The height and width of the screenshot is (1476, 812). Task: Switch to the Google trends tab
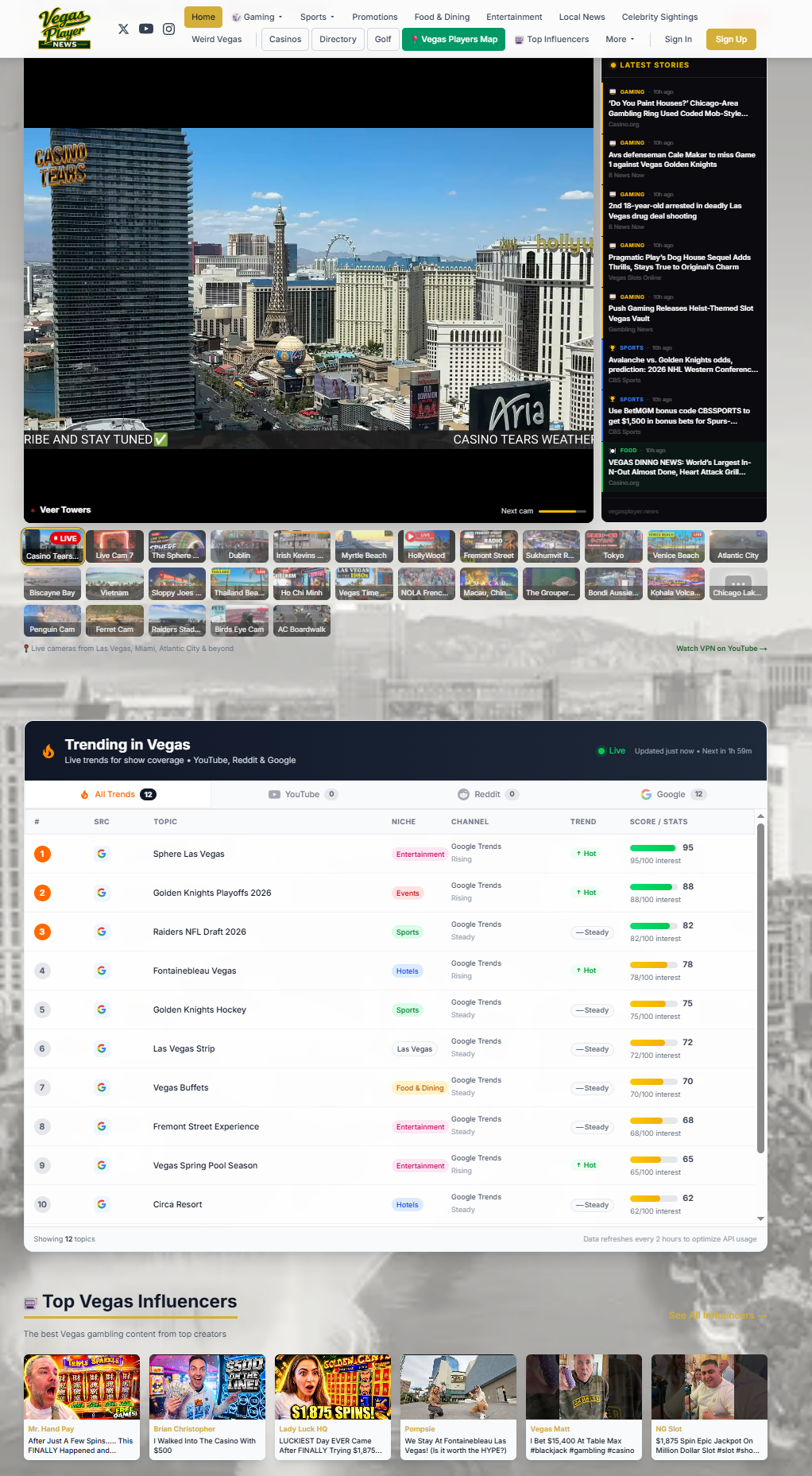tap(673, 794)
